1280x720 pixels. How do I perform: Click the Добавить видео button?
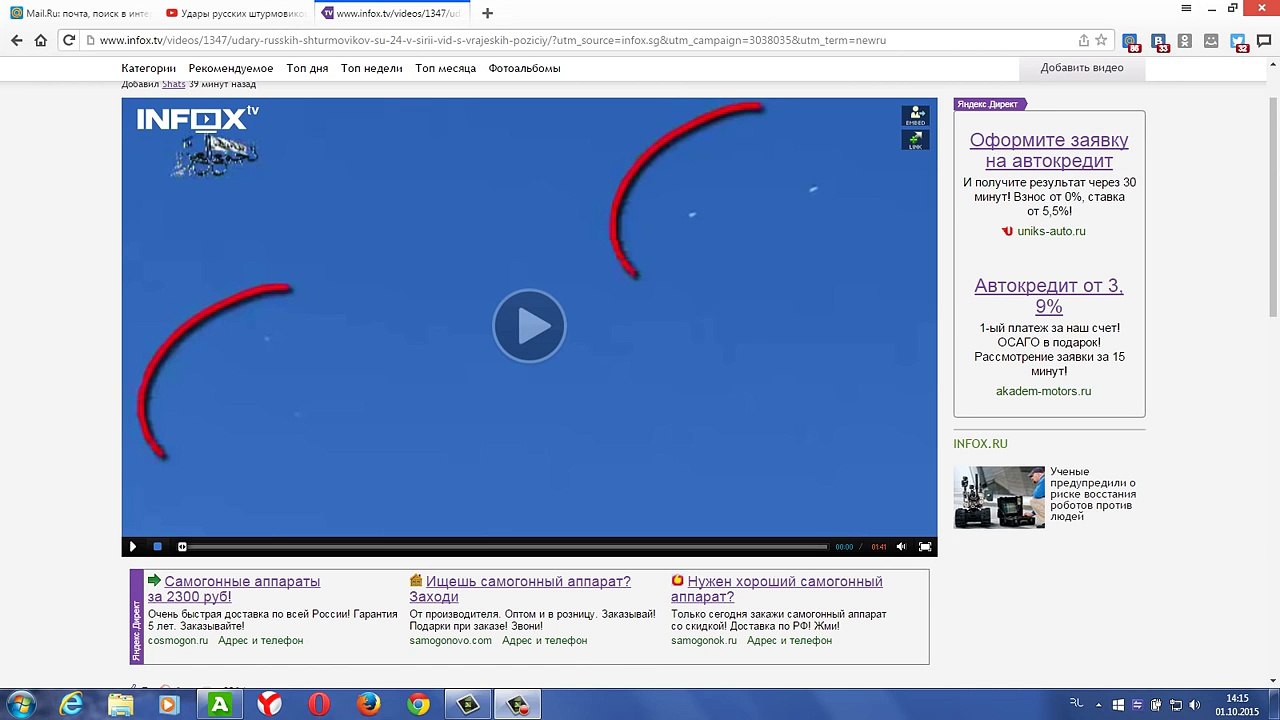[x=1082, y=68]
